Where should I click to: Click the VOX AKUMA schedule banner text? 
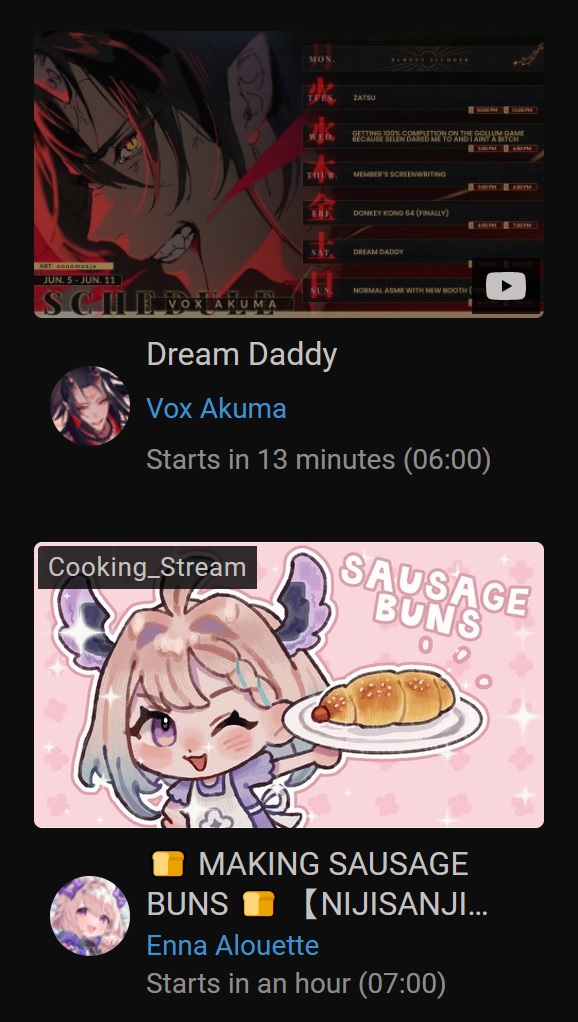pyautogui.click(x=222, y=304)
